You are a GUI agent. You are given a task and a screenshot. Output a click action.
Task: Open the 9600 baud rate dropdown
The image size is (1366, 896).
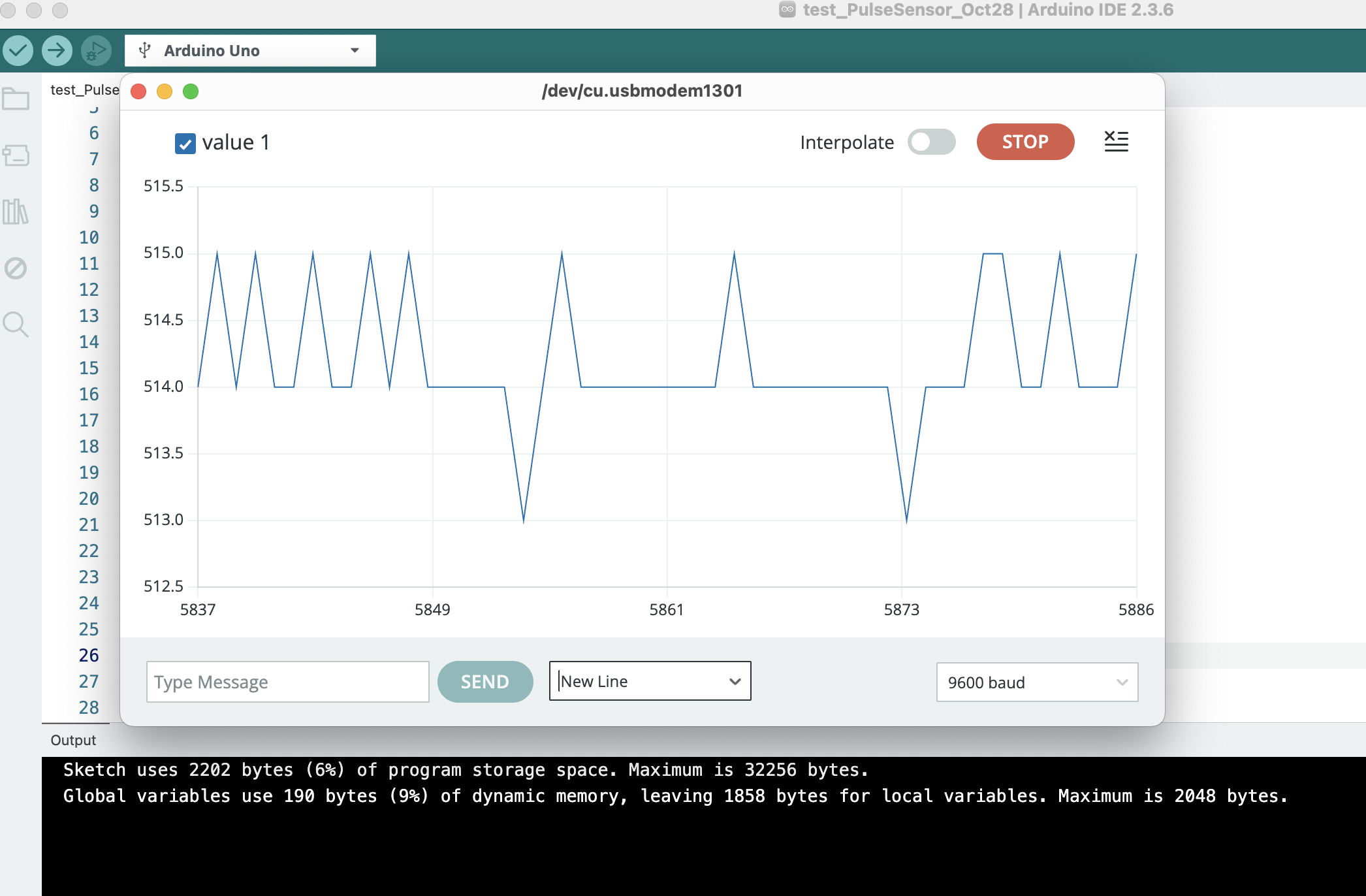pos(1037,682)
